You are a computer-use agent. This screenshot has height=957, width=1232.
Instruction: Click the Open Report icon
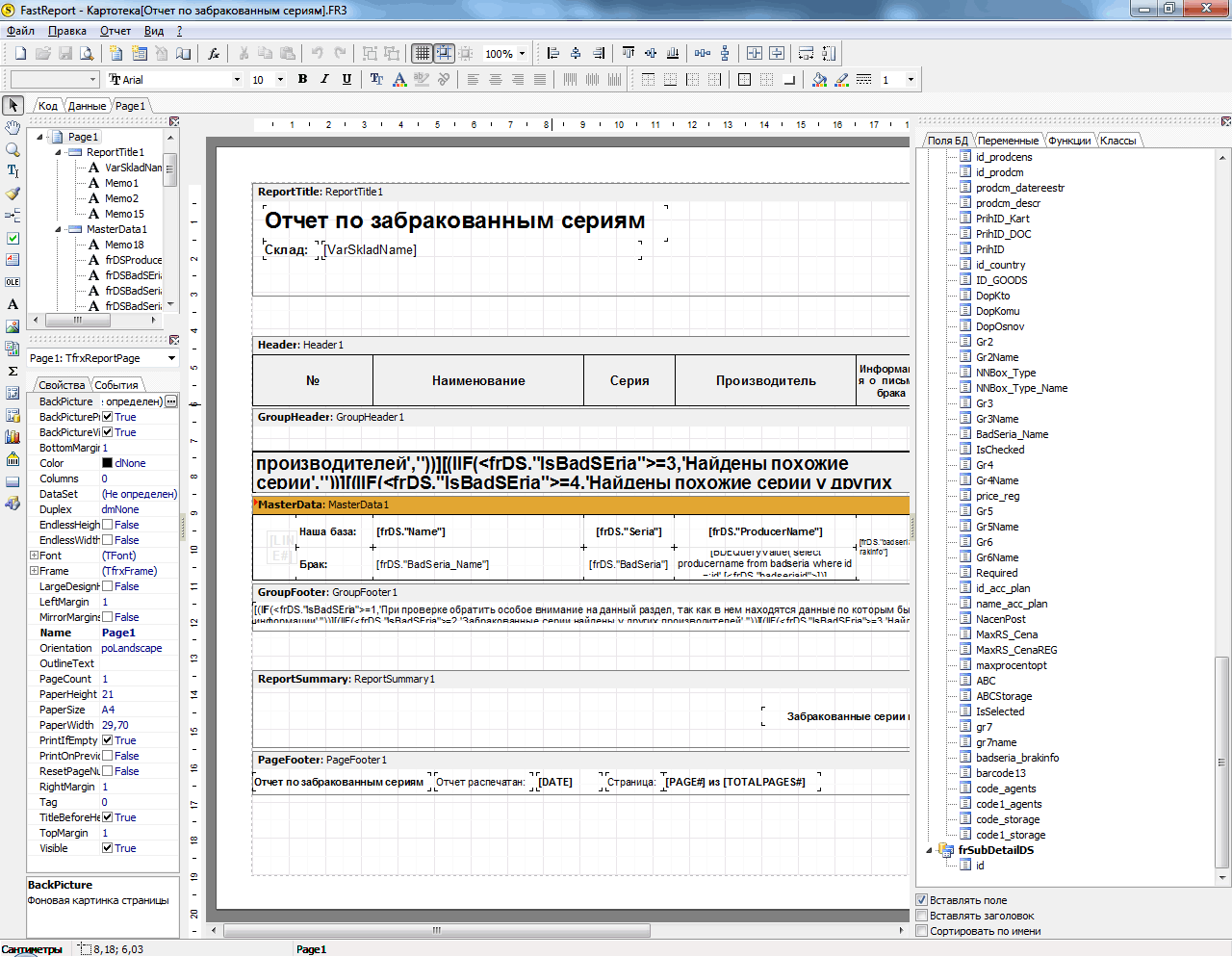(x=43, y=53)
